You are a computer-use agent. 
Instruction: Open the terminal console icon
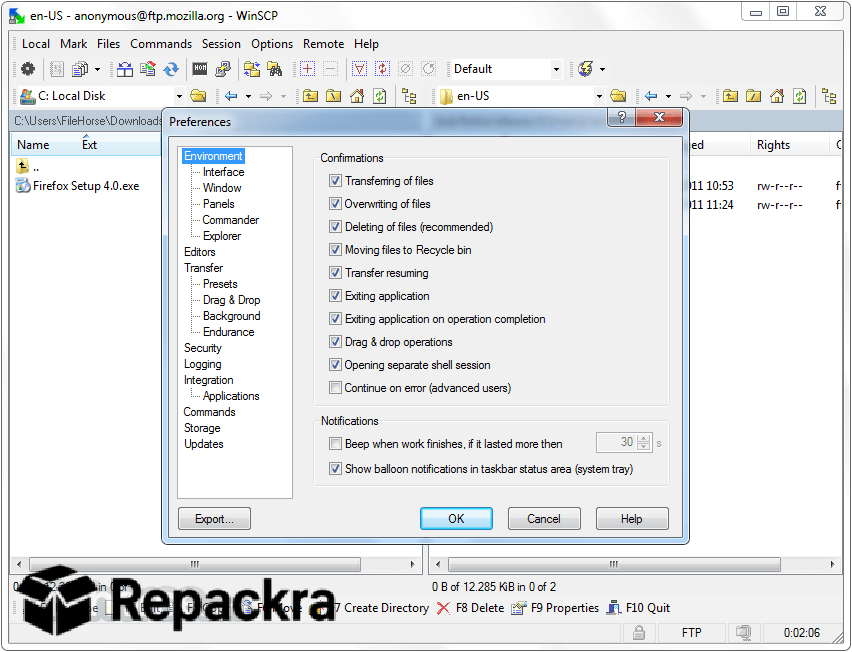(200, 69)
